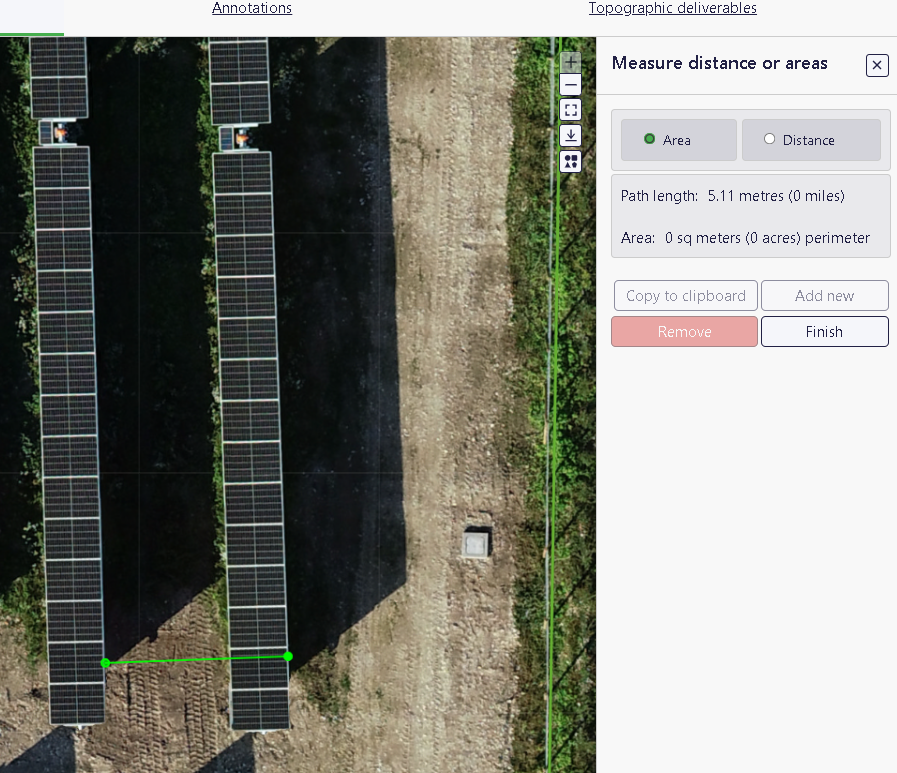Click the Path length 5.11 metres text
Image resolution: width=897 pixels, height=773 pixels.
pyautogui.click(x=732, y=196)
